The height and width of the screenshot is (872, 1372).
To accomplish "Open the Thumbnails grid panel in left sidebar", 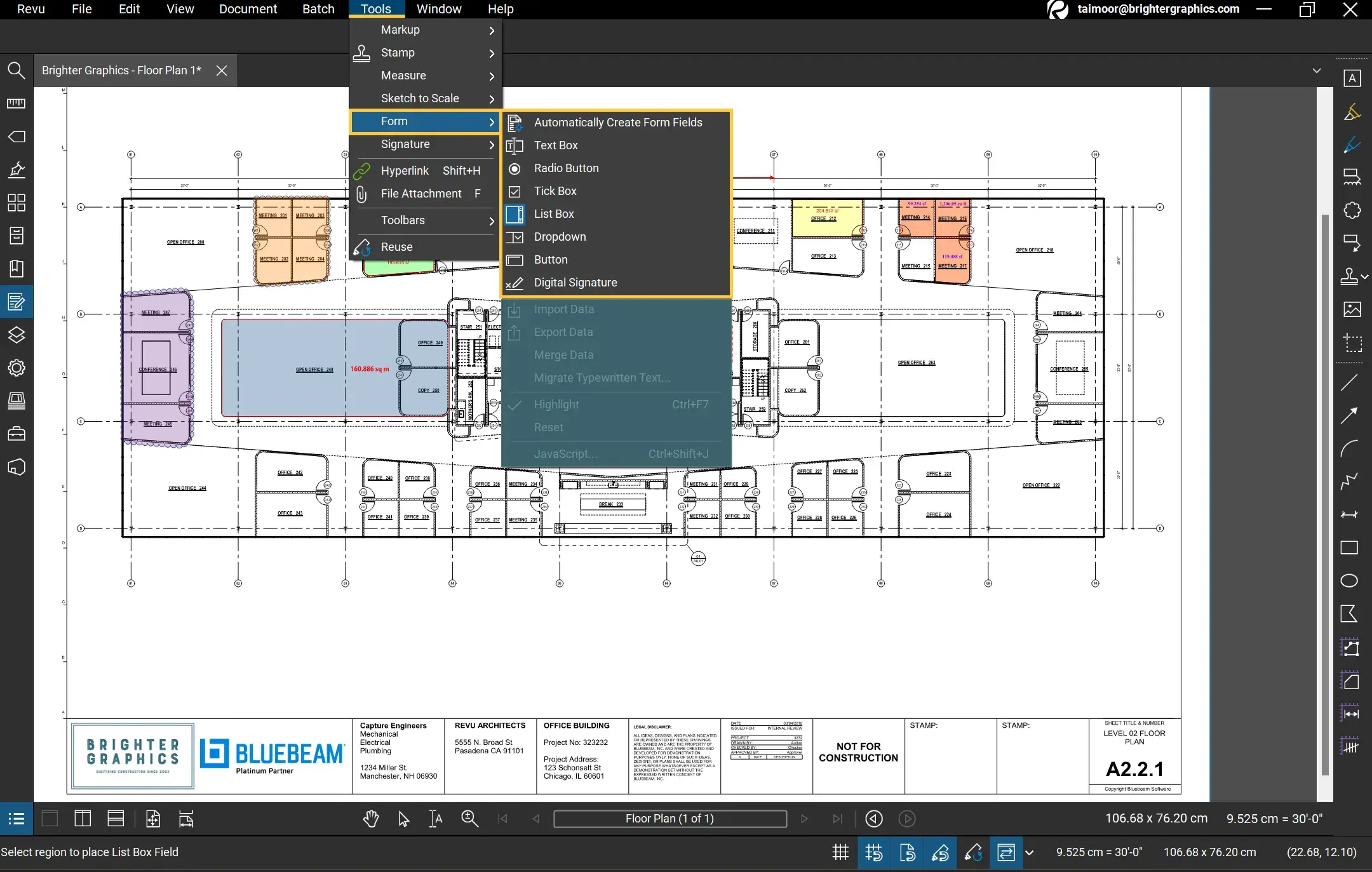I will 17,203.
